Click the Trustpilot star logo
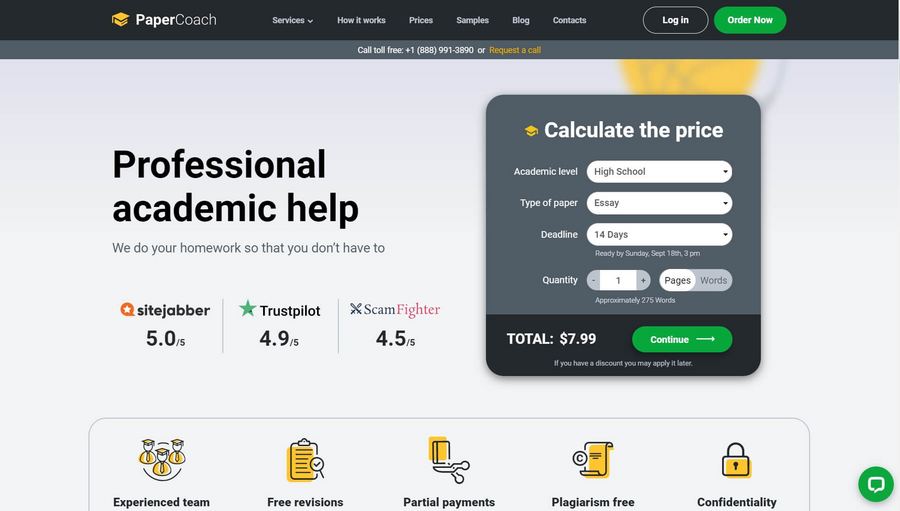Viewport: 900px width, 511px height. 280,309
